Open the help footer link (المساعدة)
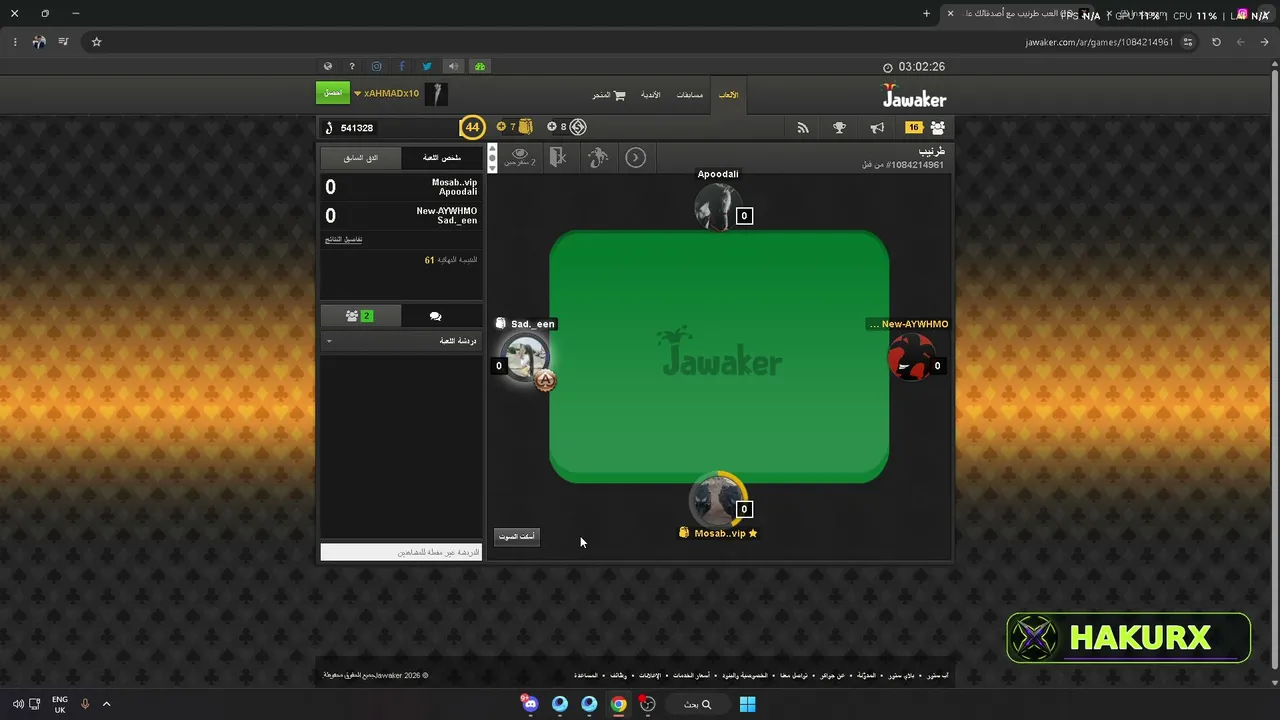1280x720 pixels. [585, 676]
